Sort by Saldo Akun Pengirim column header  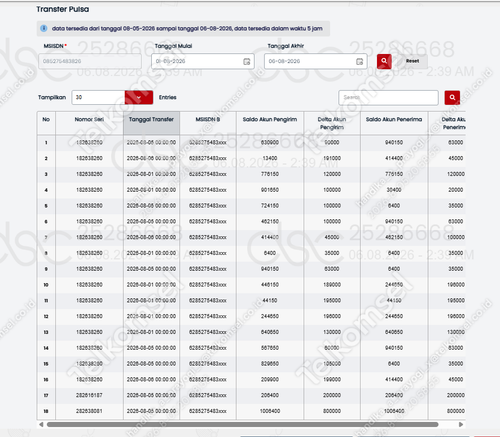pyautogui.click(x=270, y=123)
